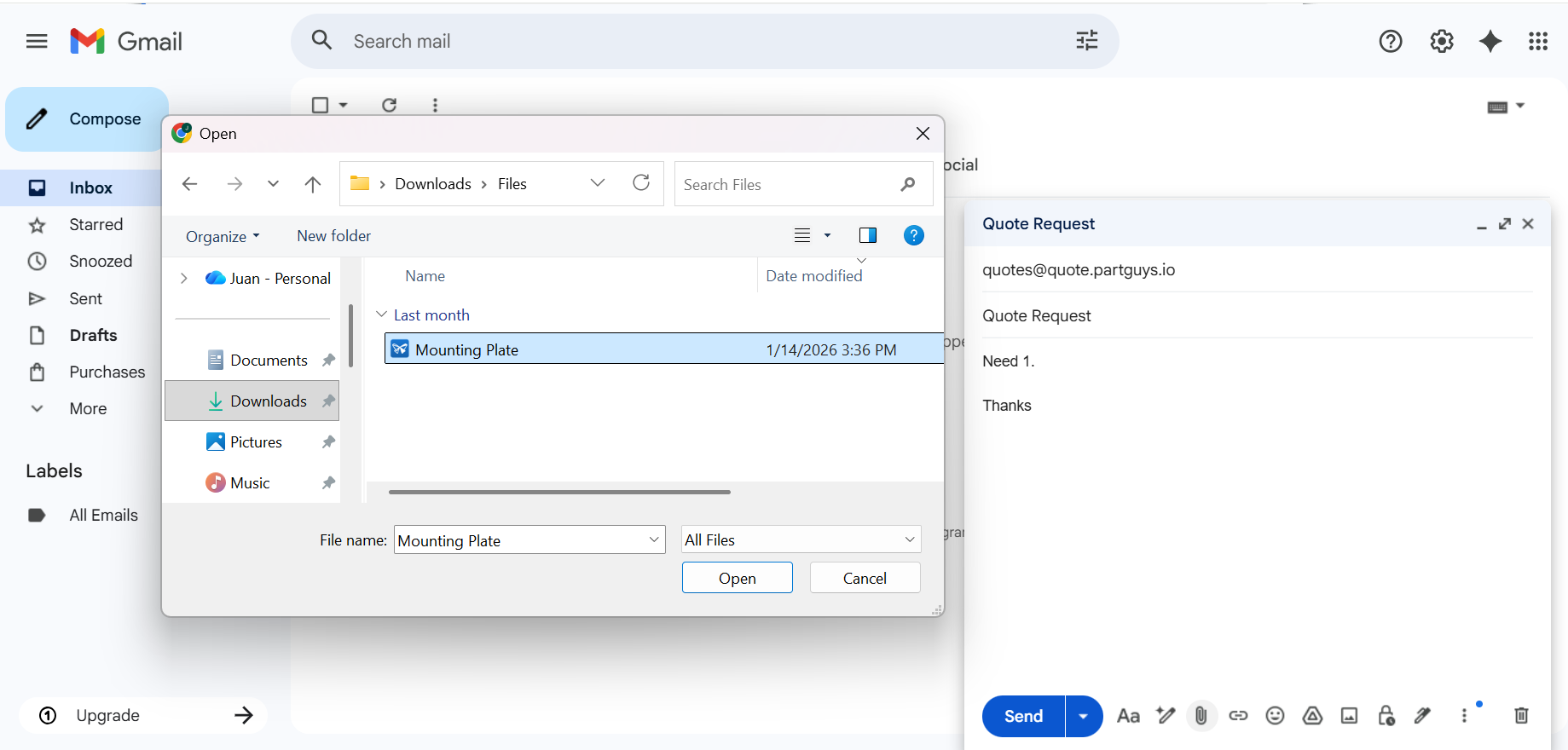This screenshot has width=1568, height=750.
Task: Open Gemini sparkle icon in Gmail header
Action: 1490,41
